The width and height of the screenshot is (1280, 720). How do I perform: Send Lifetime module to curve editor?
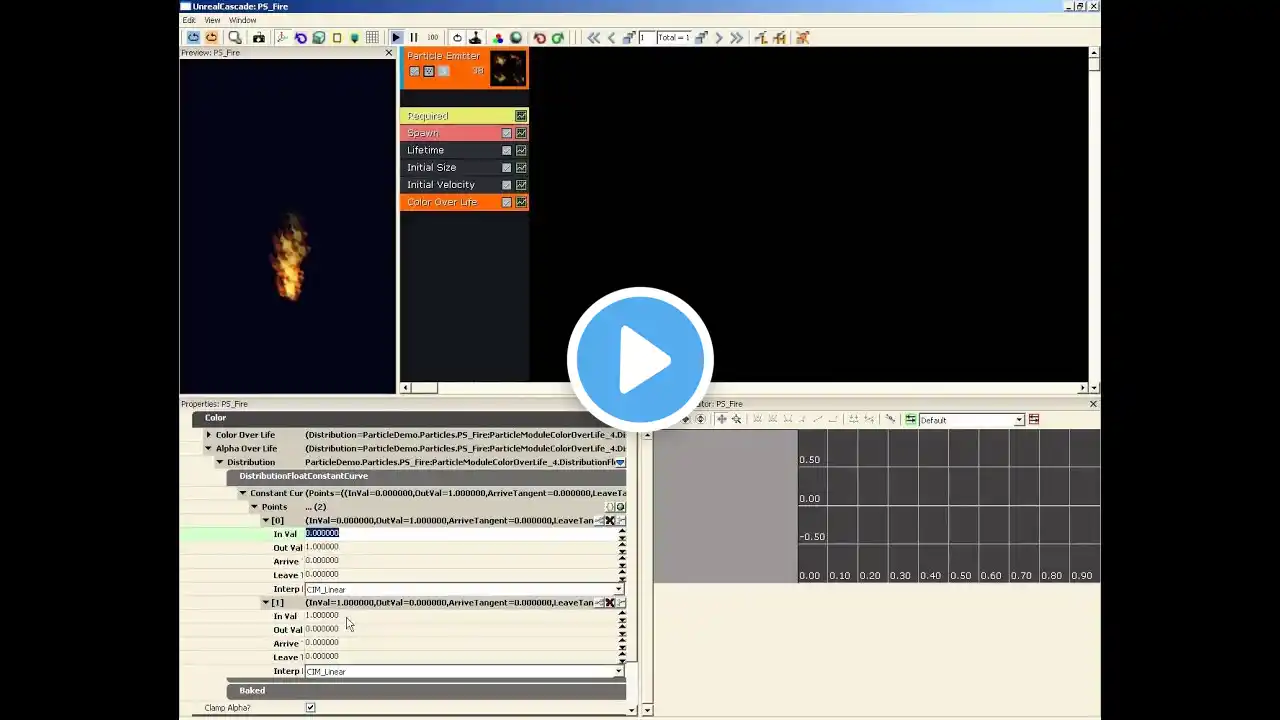click(521, 150)
